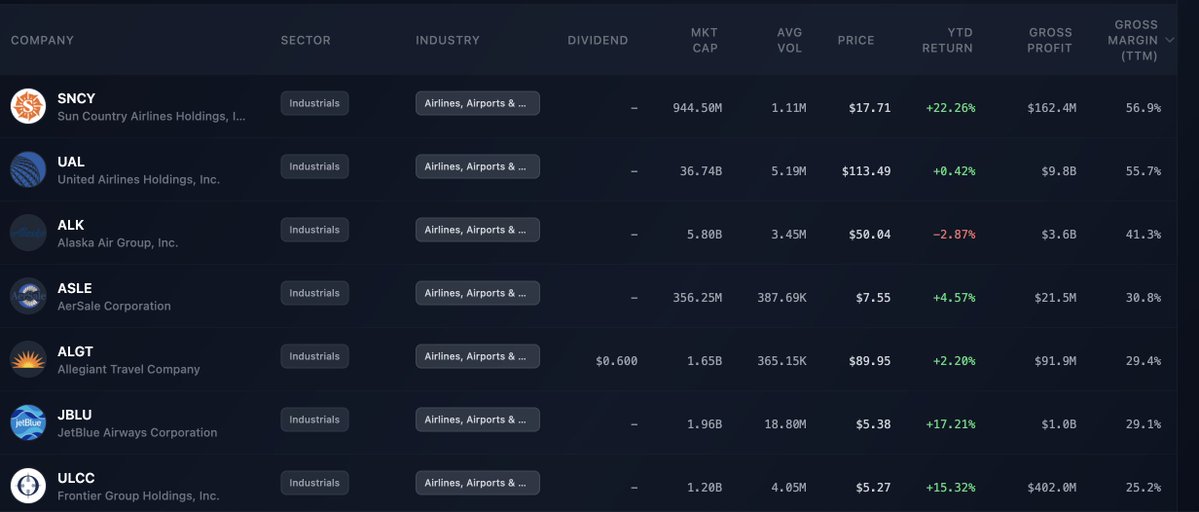Click United Airlines Holdings, Inc. name

click(x=138, y=180)
